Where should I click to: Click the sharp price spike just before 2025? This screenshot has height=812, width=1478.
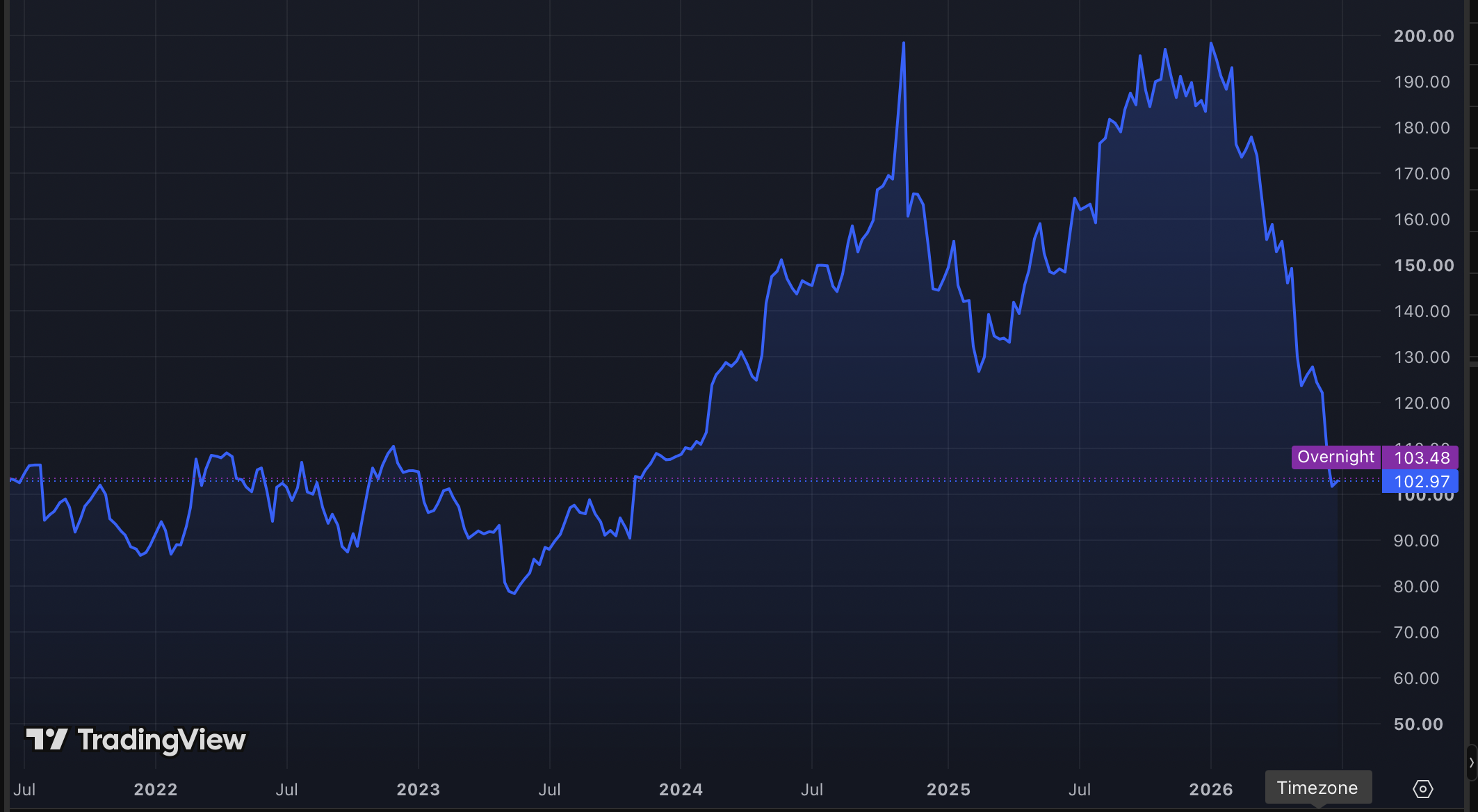(x=904, y=44)
